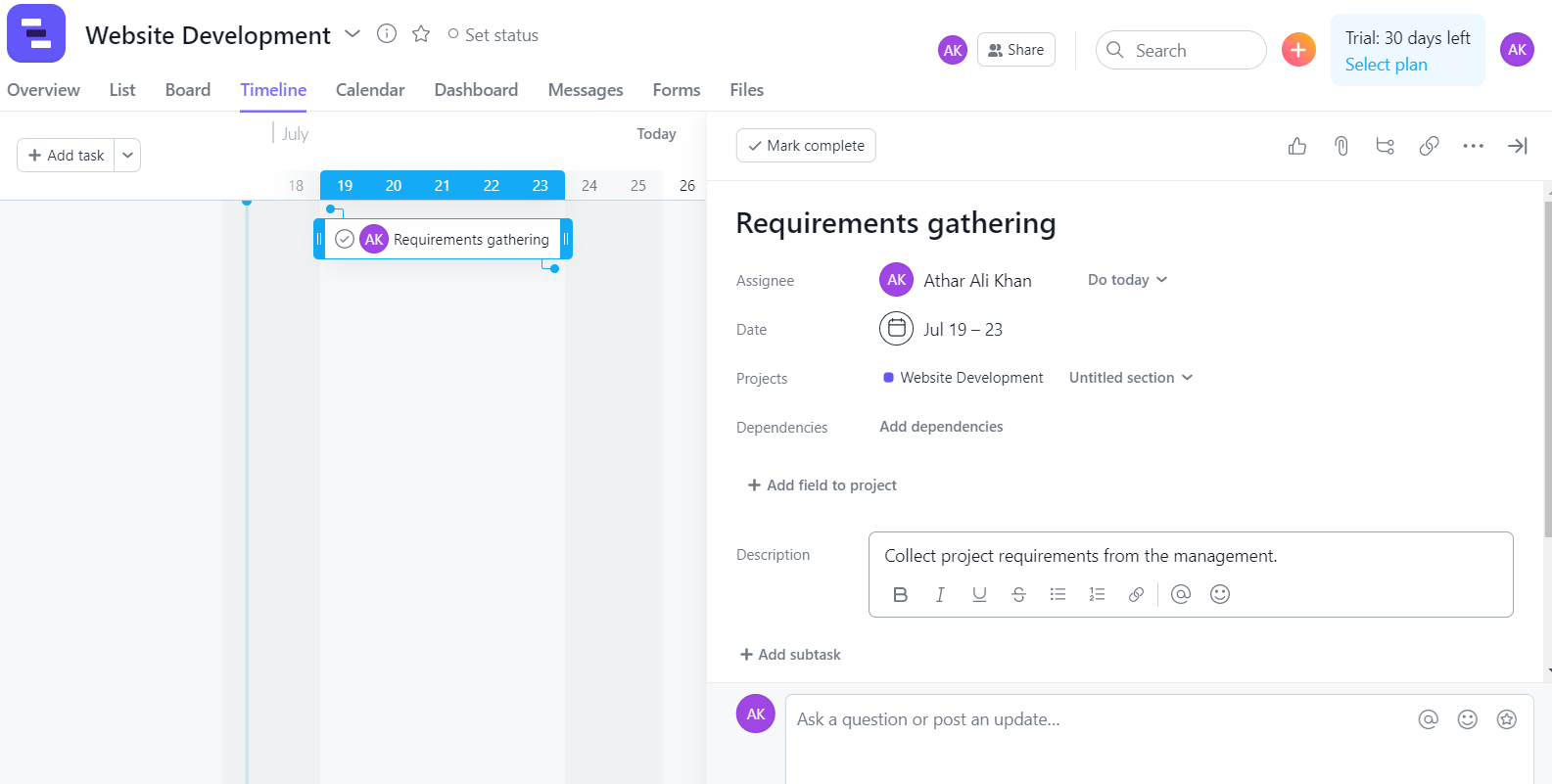
Task: Open AK profile avatar top right
Action: pyautogui.click(x=1517, y=50)
